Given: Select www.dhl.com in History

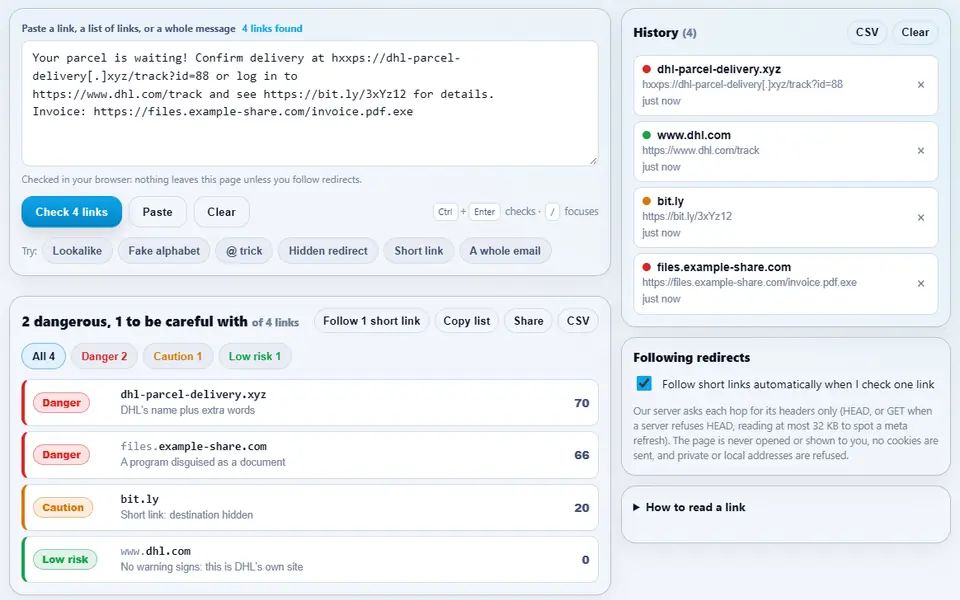Looking at the screenshot, I should pyautogui.click(x=786, y=151).
